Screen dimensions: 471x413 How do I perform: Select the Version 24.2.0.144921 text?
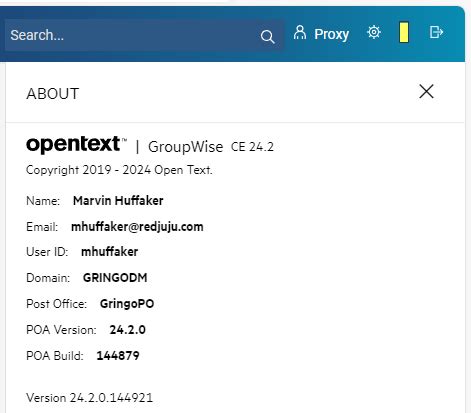click(89, 398)
